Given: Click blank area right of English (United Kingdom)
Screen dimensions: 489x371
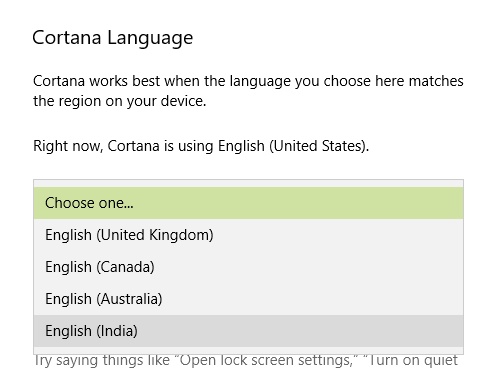Looking at the screenshot, I should point(338,235).
